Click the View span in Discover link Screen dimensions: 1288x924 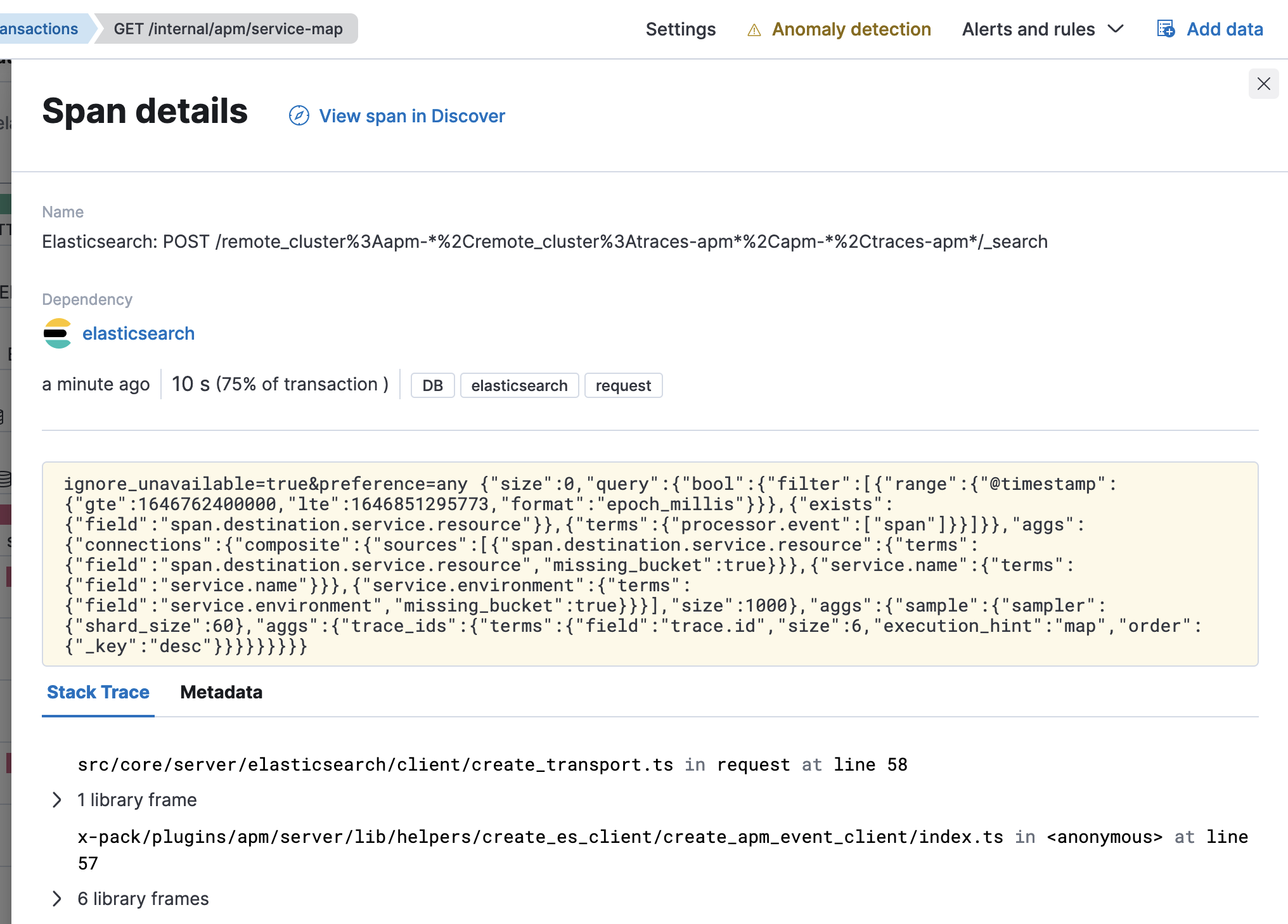coord(412,116)
